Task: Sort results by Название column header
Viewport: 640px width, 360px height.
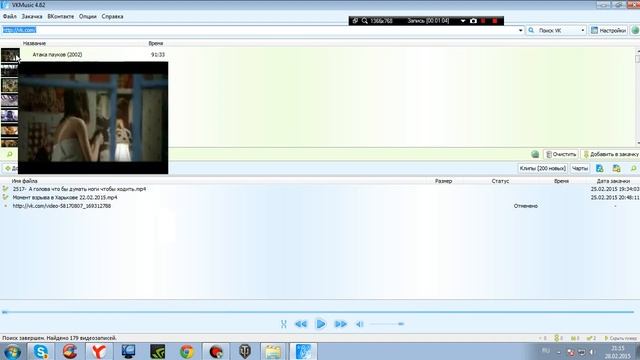Action: pyautogui.click(x=34, y=43)
